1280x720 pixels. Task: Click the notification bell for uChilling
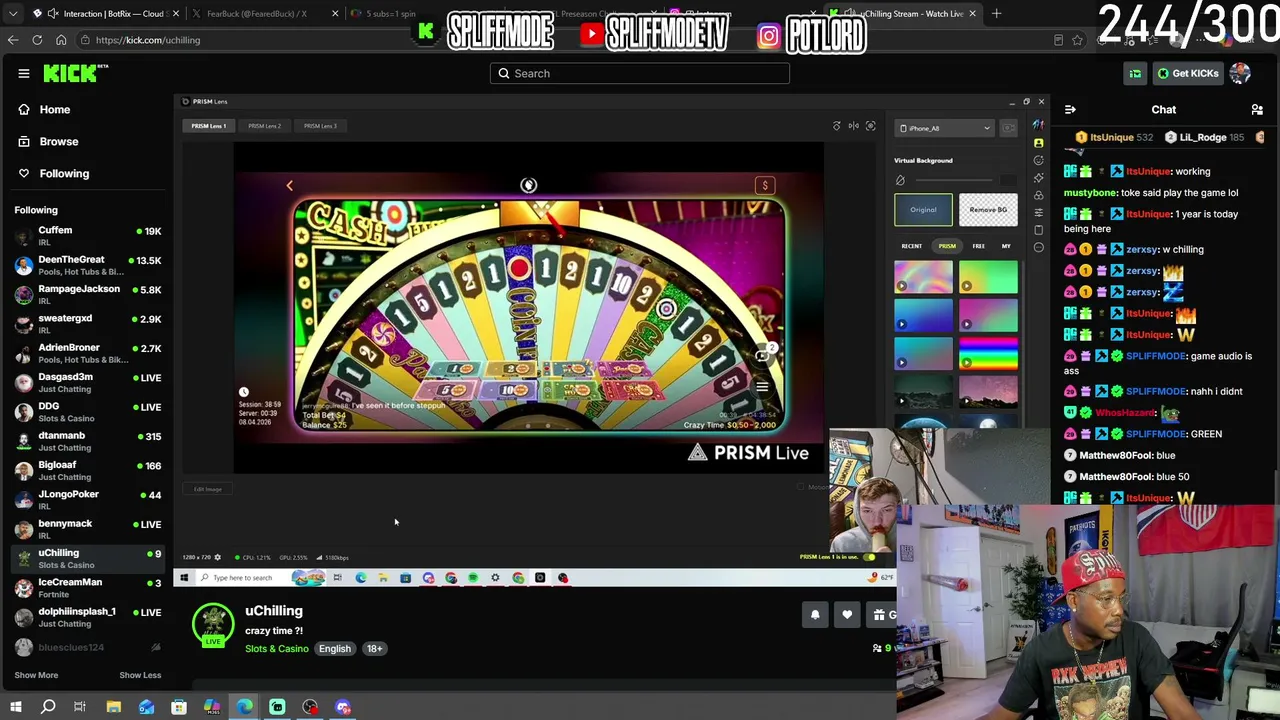815,615
